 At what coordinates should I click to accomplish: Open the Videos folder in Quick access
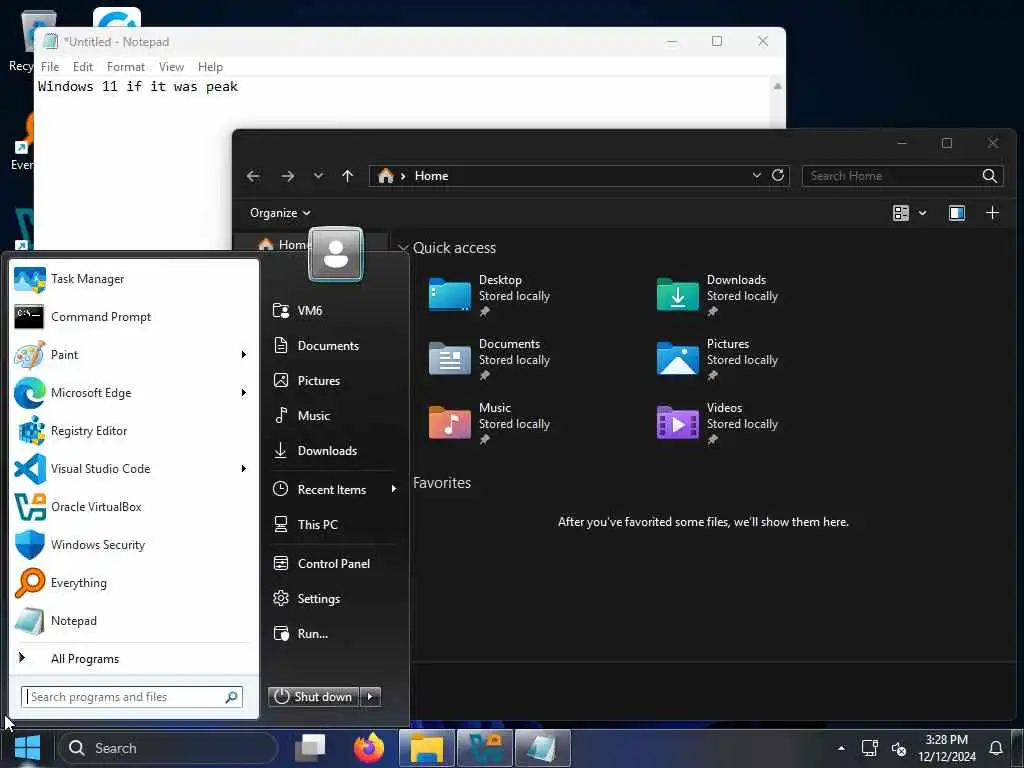(718, 423)
